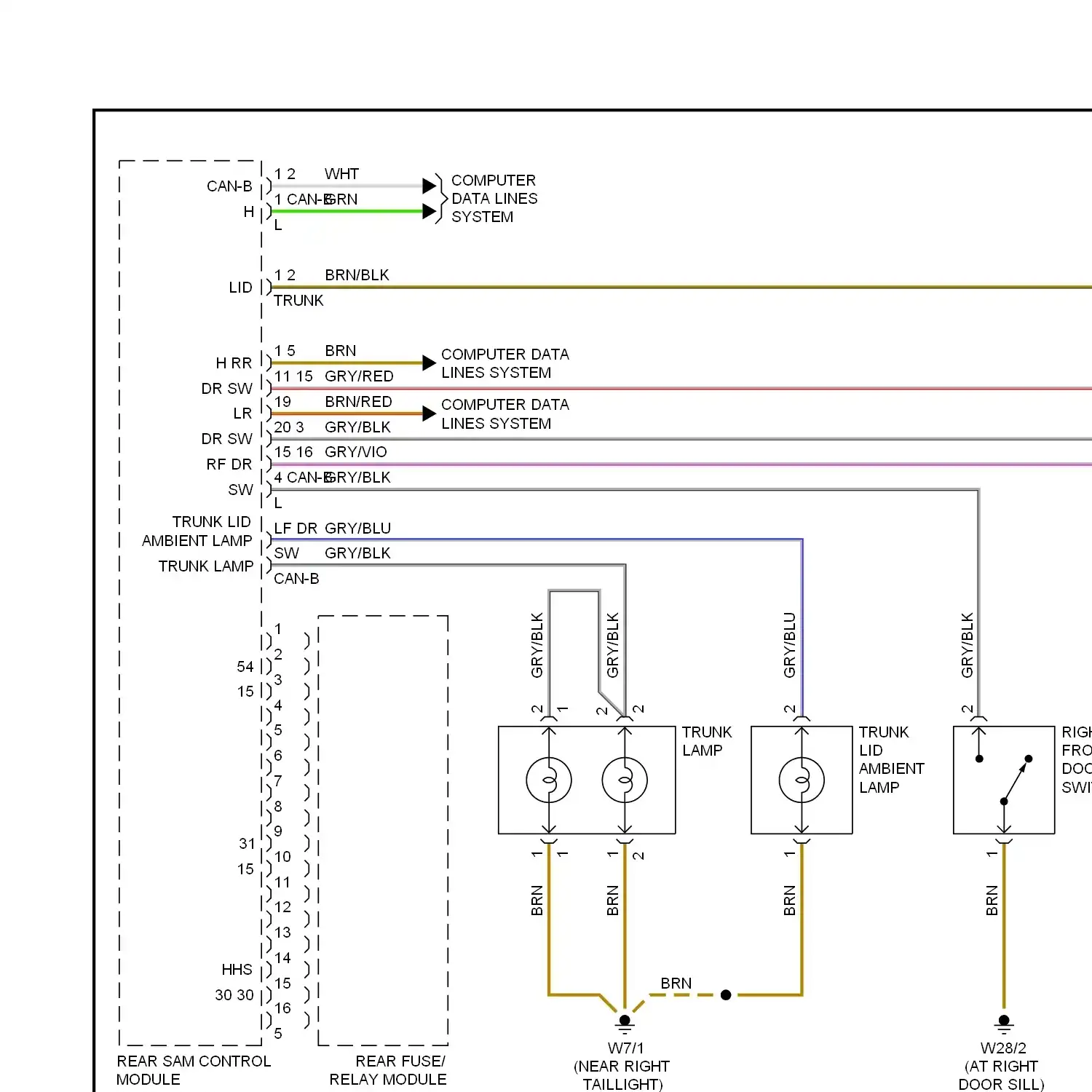Click COMPUTER DATA LINES SYSTEM beside H RR BRN wire
Screen dimensions: 1092x1092
coord(505,363)
